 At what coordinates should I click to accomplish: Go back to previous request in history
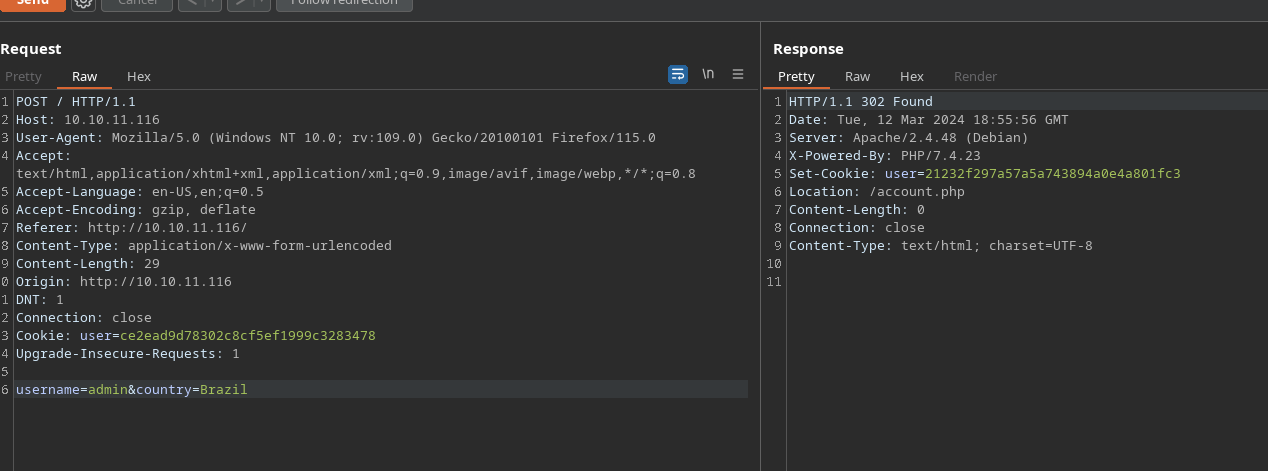click(191, 3)
